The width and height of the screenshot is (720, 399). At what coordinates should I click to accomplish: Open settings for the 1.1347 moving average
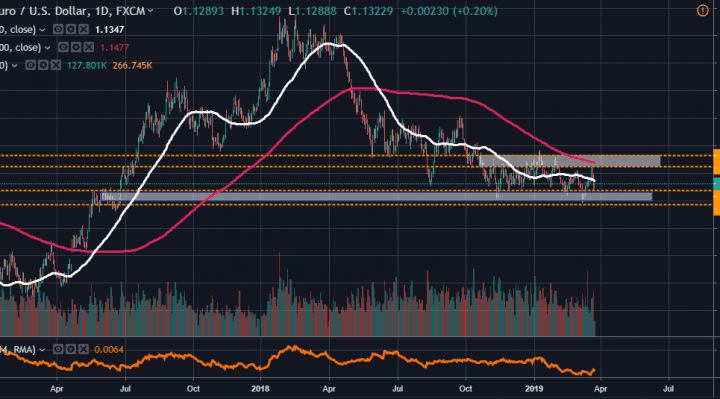[71, 29]
